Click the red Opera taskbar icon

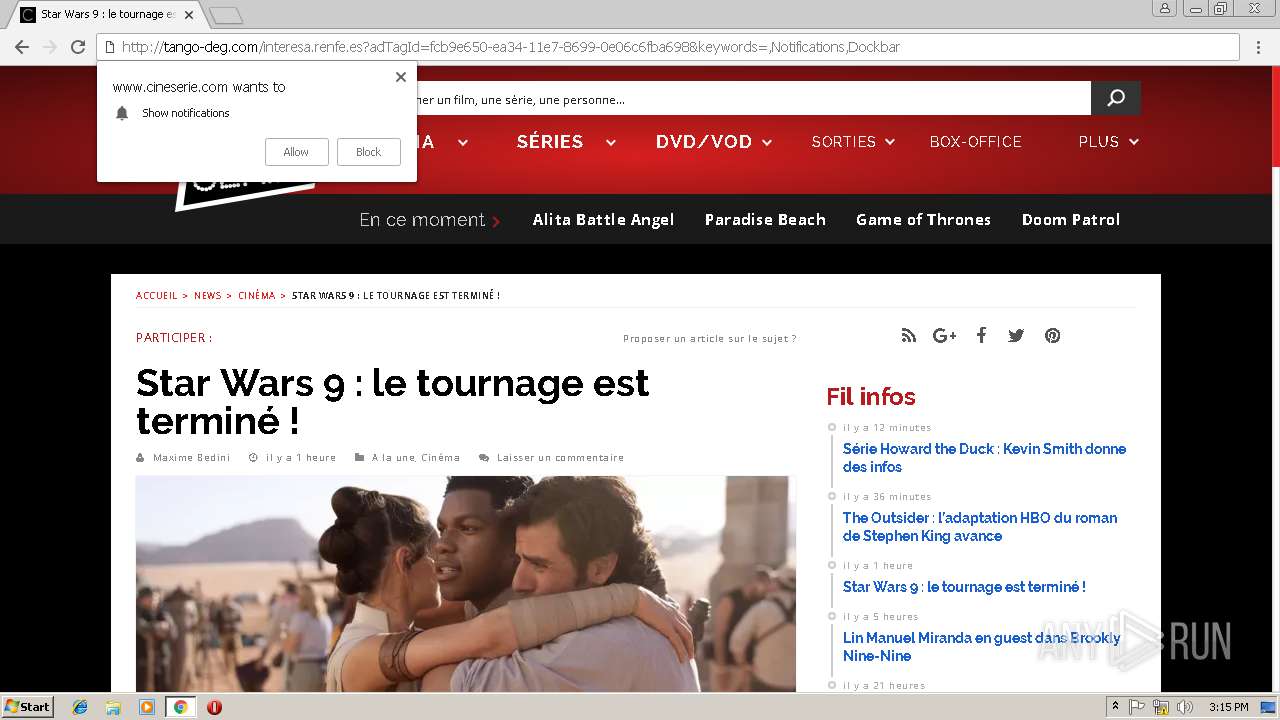tap(214, 707)
